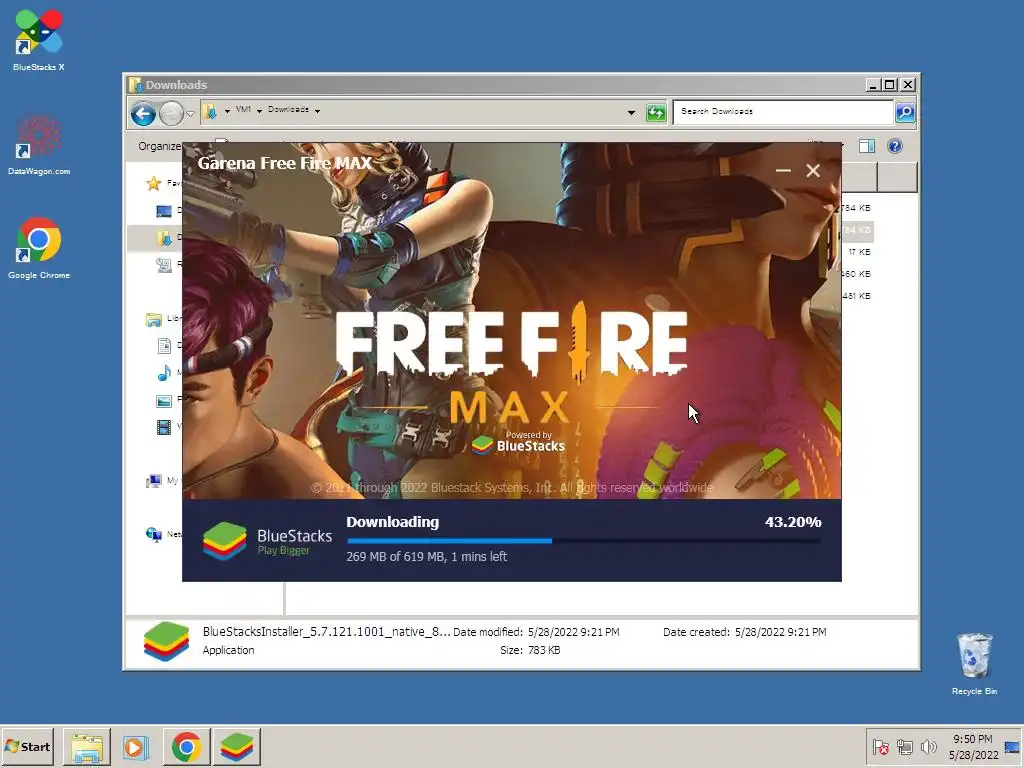Click the Forward arrow in Downloads window
This screenshot has width=1024, height=768.
pyautogui.click(x=171, y=114)
